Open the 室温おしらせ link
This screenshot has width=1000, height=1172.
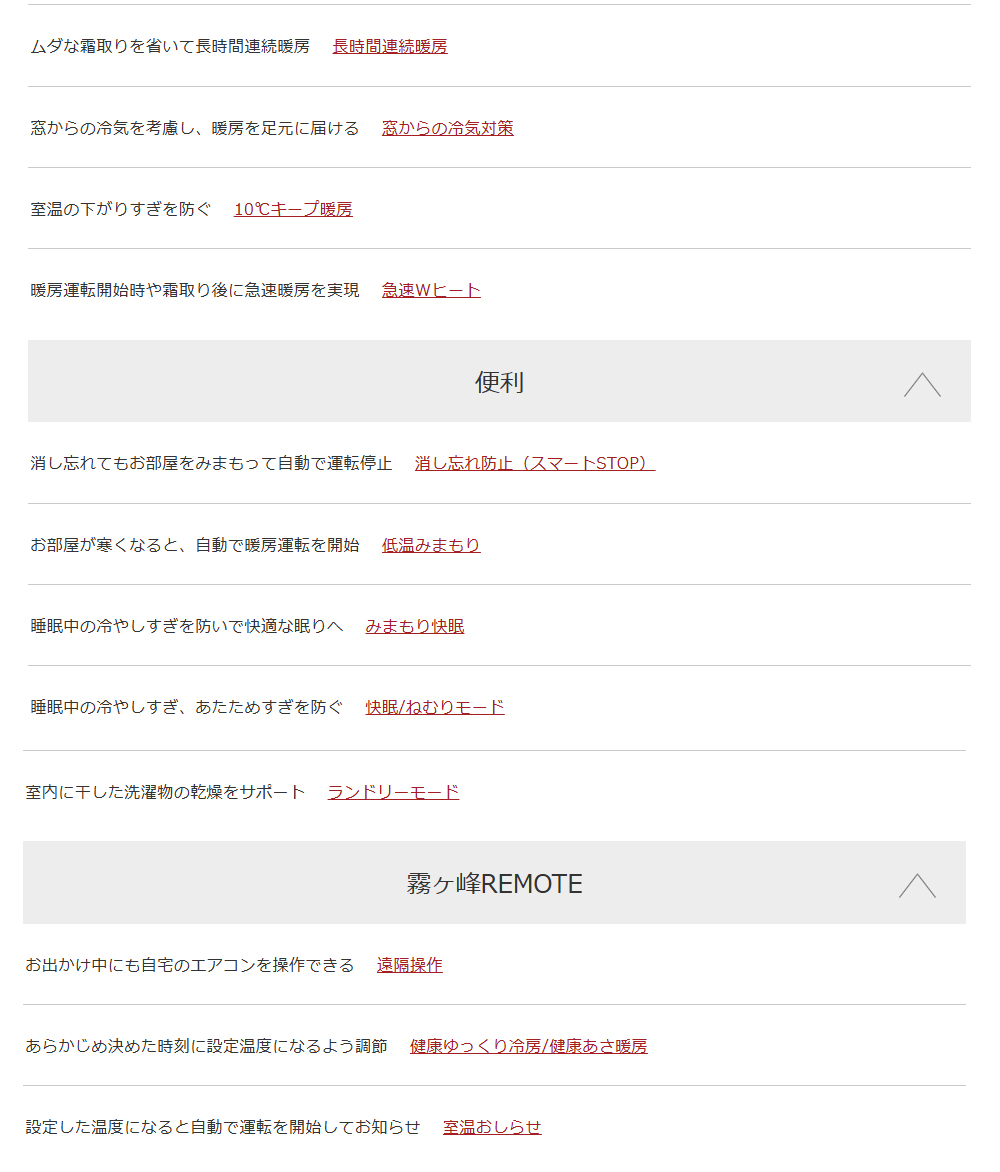492,1127
